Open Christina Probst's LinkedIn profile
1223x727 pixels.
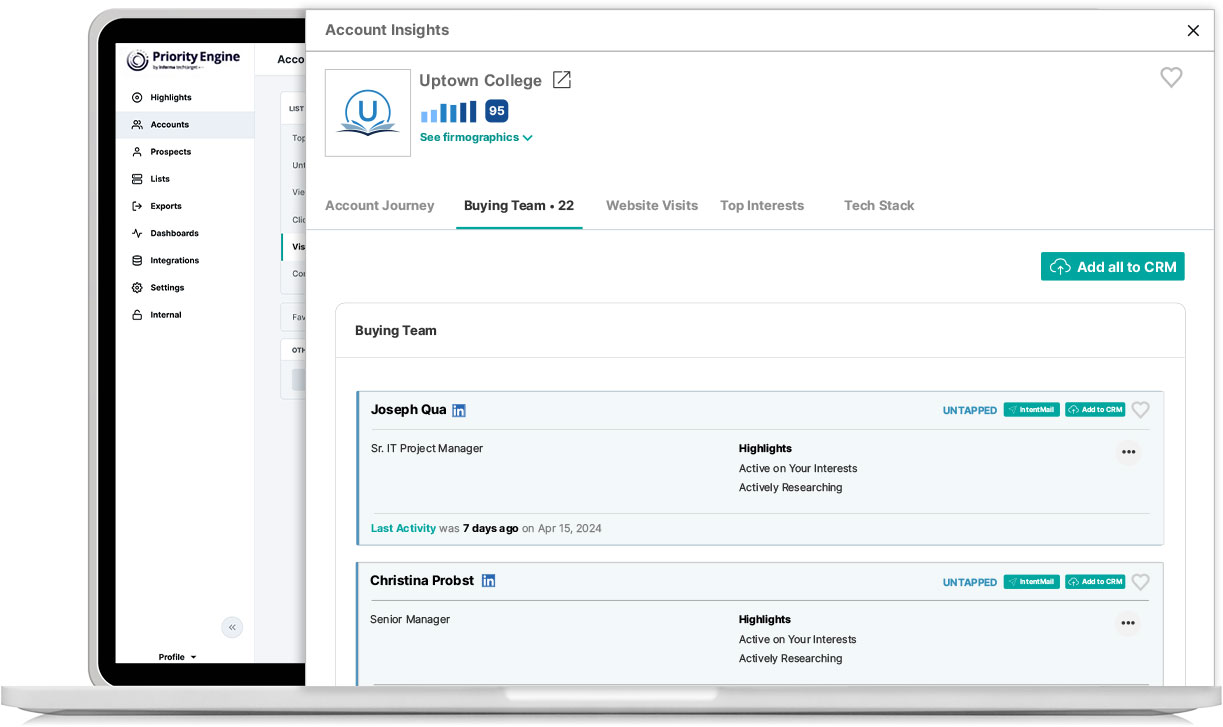click(x=488, y=581)
